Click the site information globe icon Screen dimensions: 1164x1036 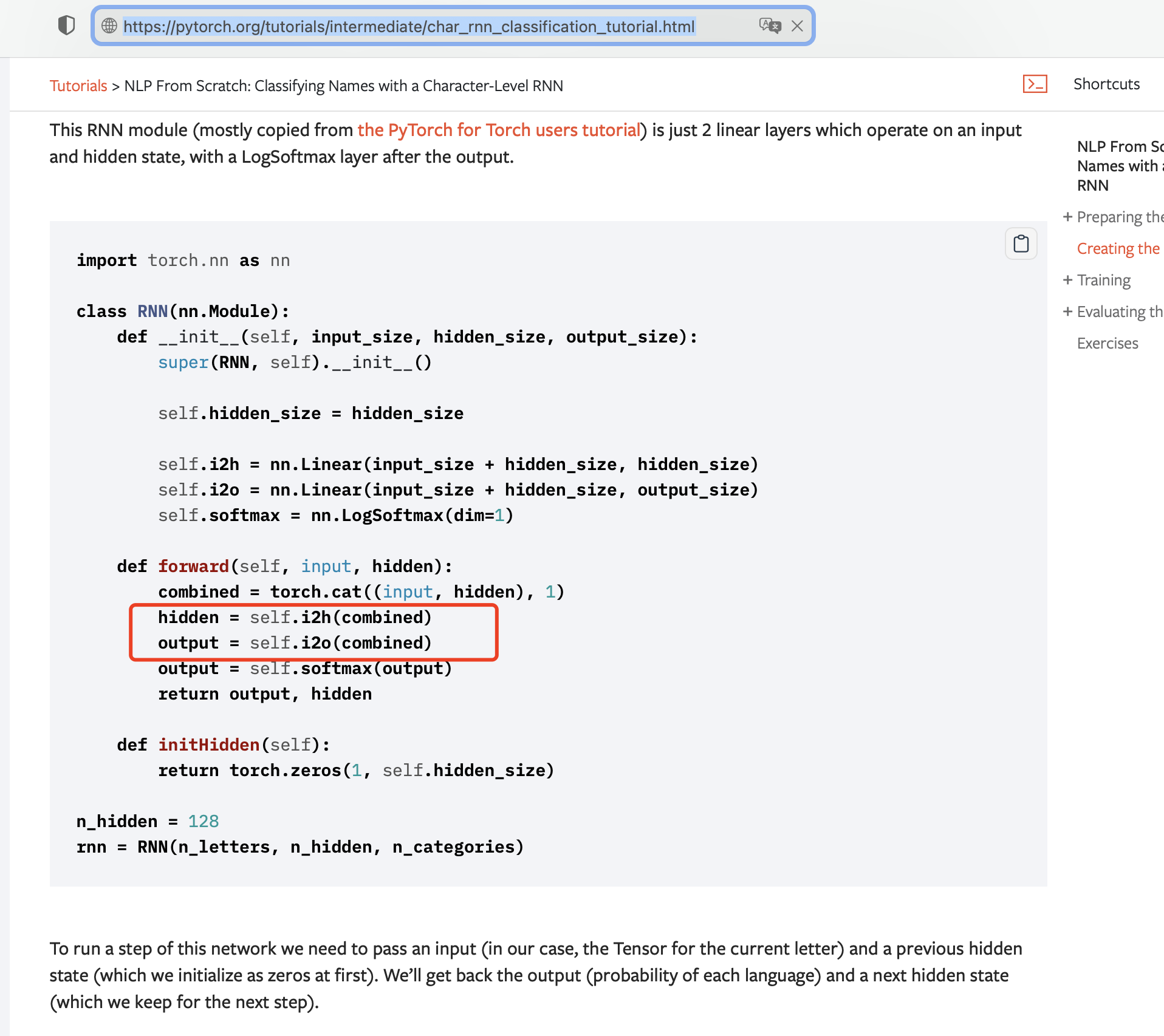pos(109,26)
